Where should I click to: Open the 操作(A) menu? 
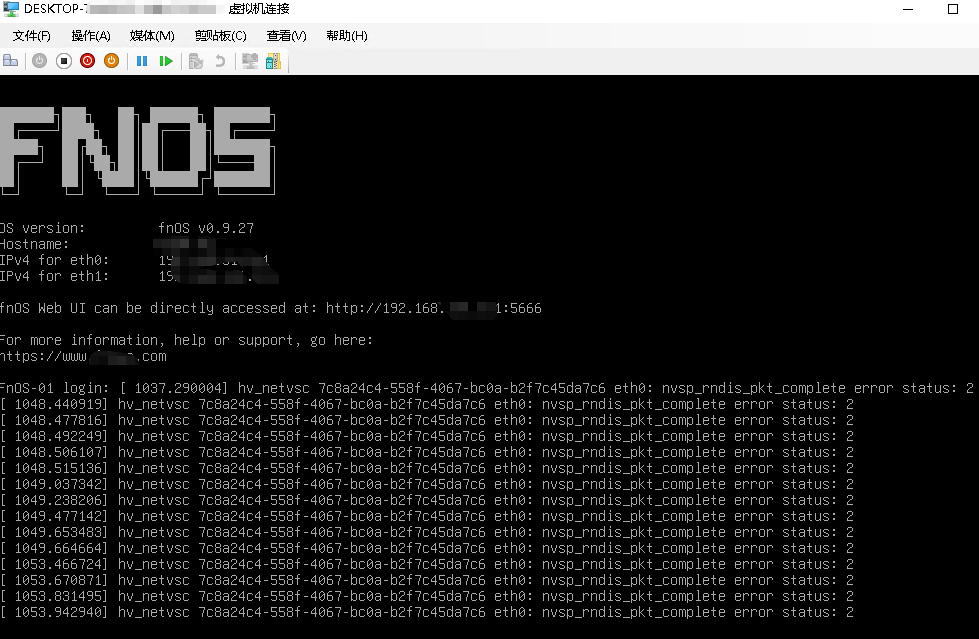(x=91, y=36)
